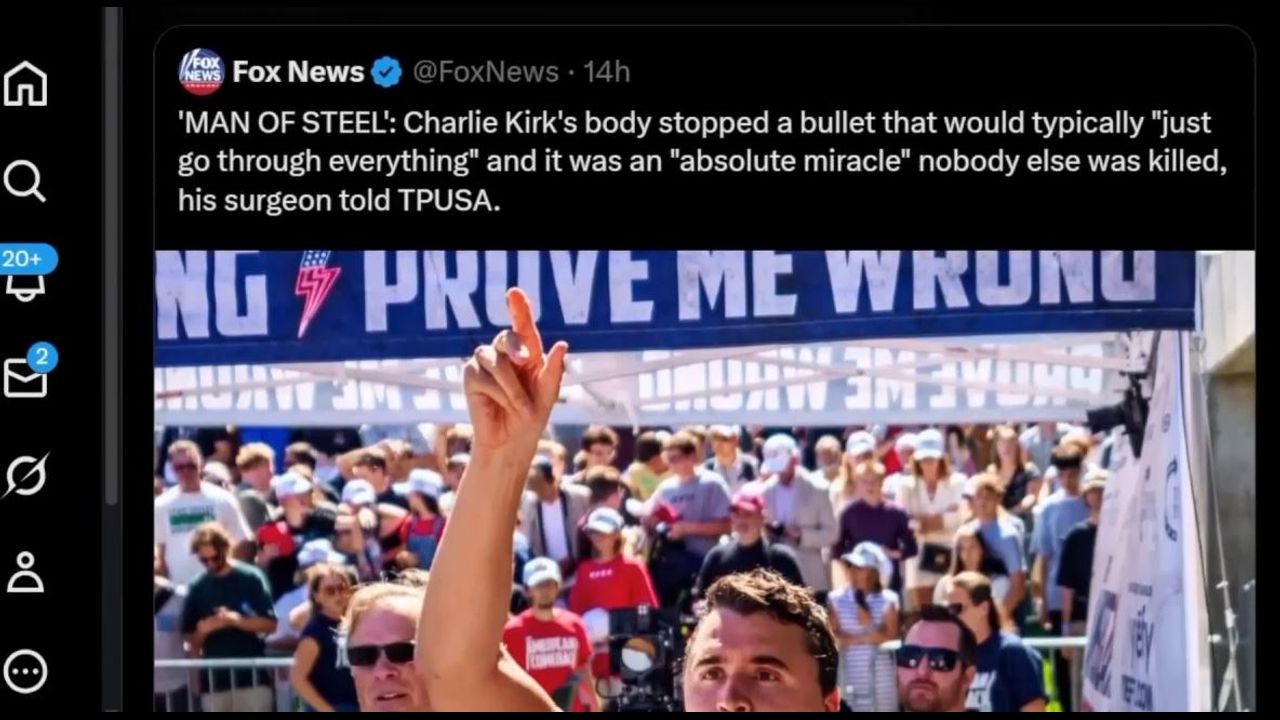
Task: Click the Fox News profile avatar
Action: tap(201, 72)
